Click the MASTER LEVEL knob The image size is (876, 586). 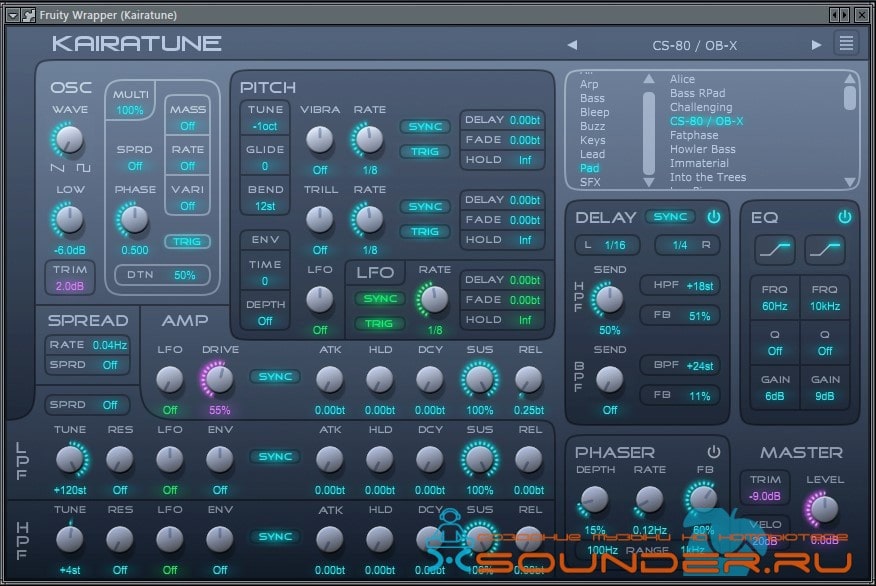click(823, 509)
